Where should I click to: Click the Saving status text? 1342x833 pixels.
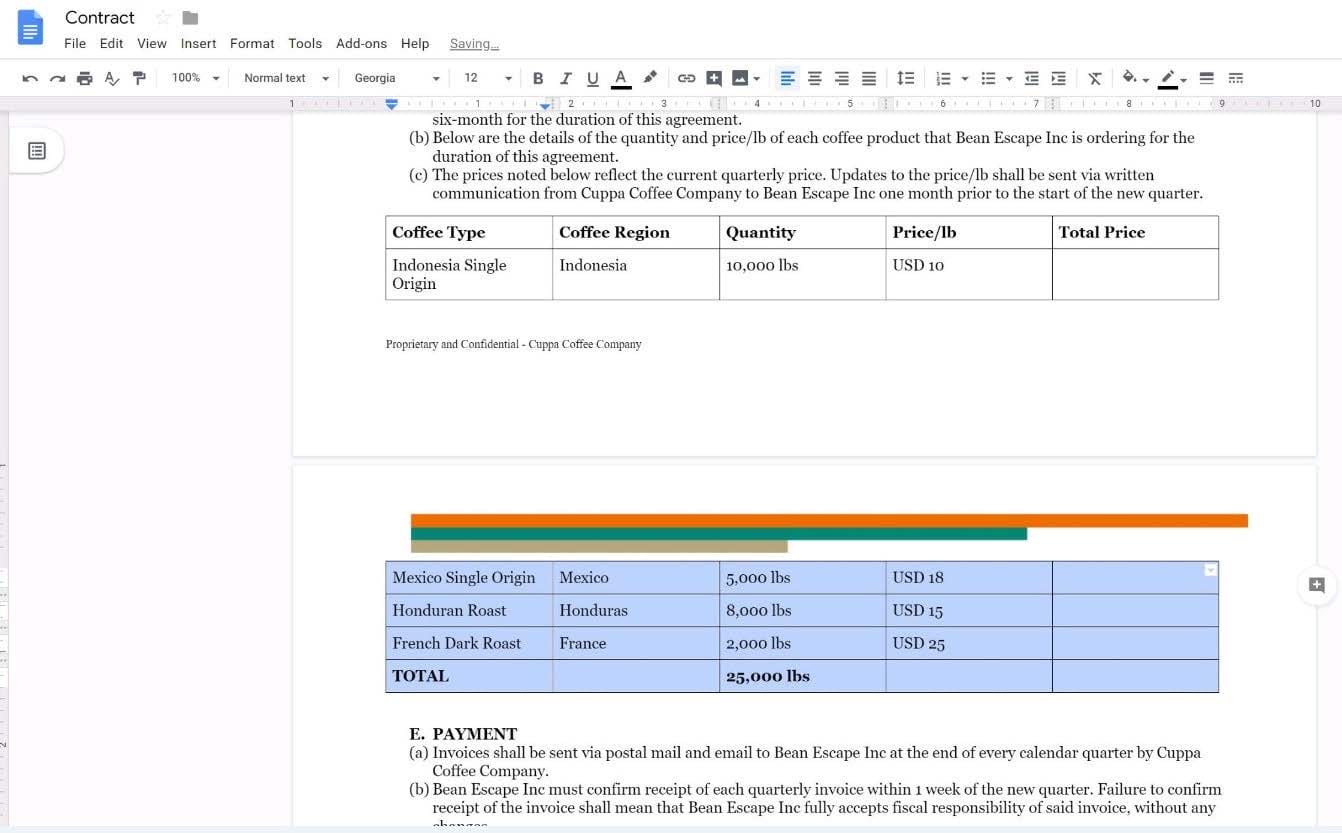[x=474, y=43]
